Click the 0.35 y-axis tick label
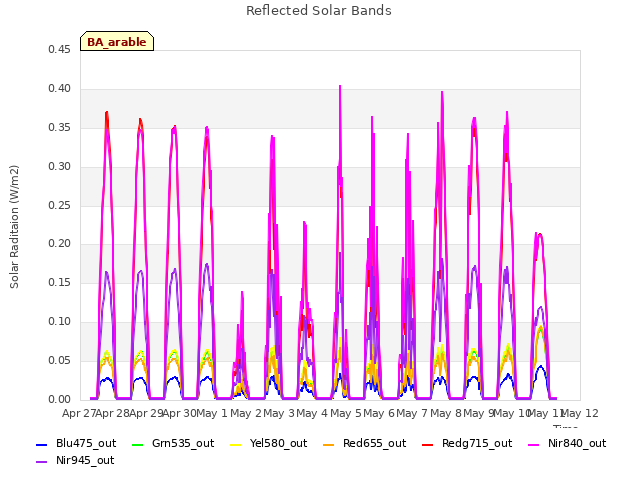 click(59, 127)
